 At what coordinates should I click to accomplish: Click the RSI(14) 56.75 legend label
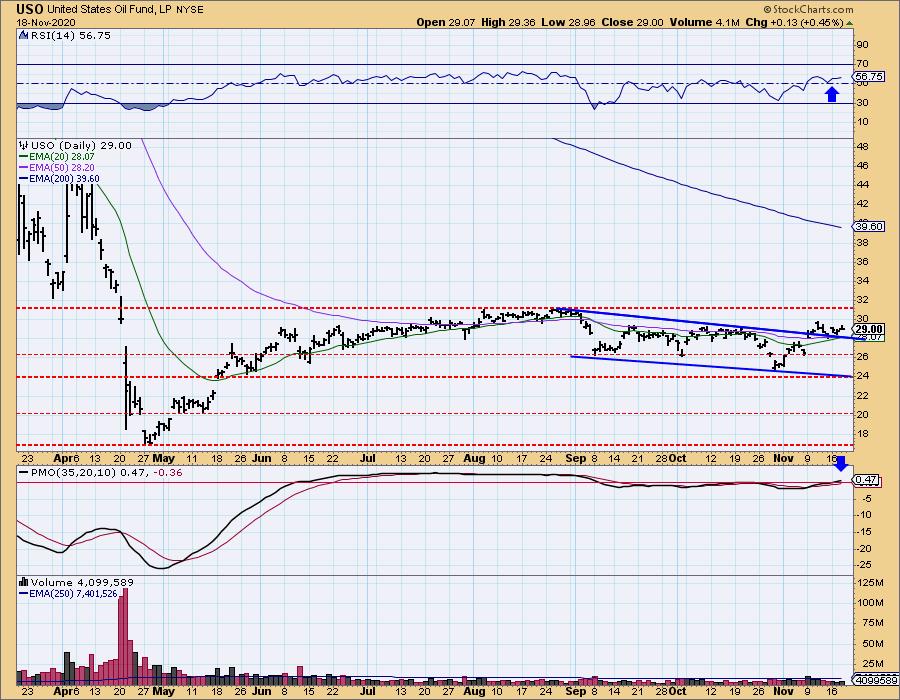click(x=70, y=35)
